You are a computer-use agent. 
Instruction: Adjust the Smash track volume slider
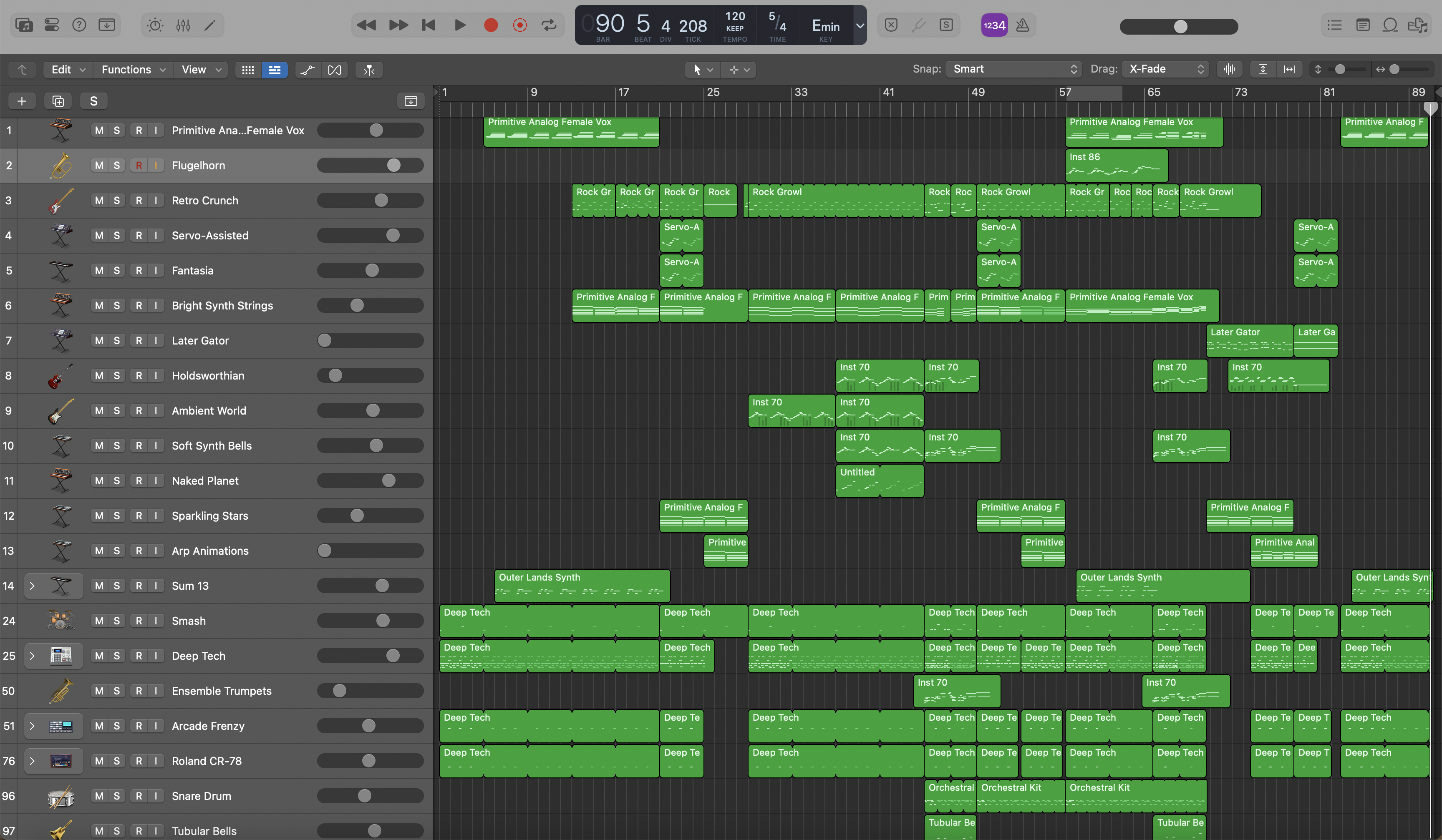[x=383, y=621]
